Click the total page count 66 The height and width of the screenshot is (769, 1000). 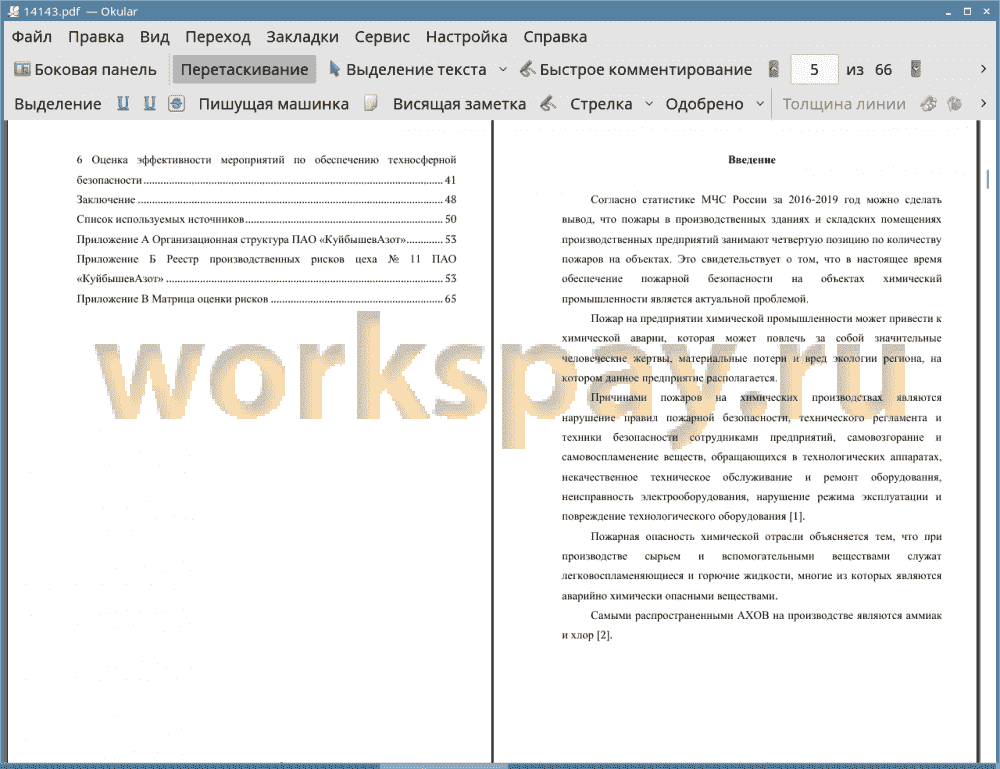click(883, 69)
